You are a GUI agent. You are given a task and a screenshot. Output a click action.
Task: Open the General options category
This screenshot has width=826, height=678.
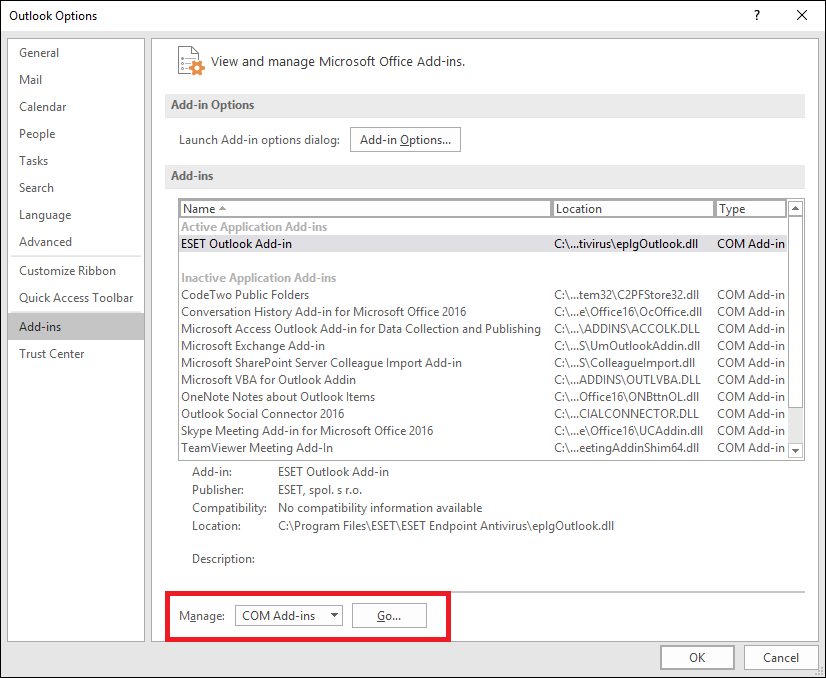(76, 53)
